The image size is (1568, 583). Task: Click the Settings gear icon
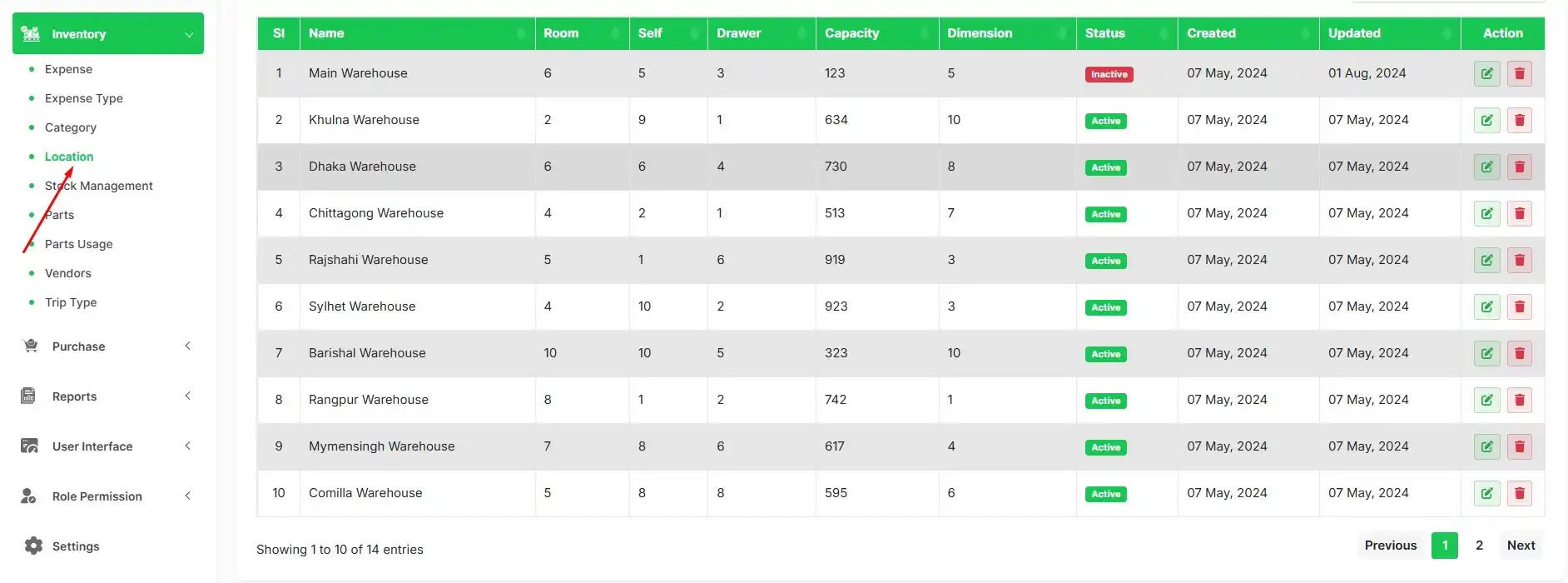(x=33, y=546)
